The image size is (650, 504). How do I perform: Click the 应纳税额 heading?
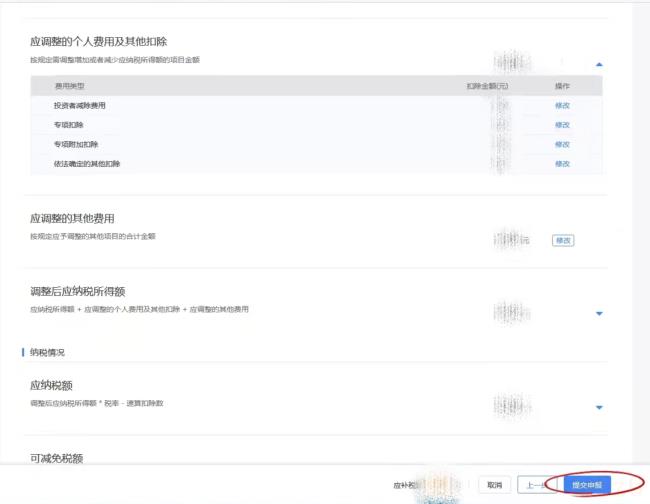[51, 385]
